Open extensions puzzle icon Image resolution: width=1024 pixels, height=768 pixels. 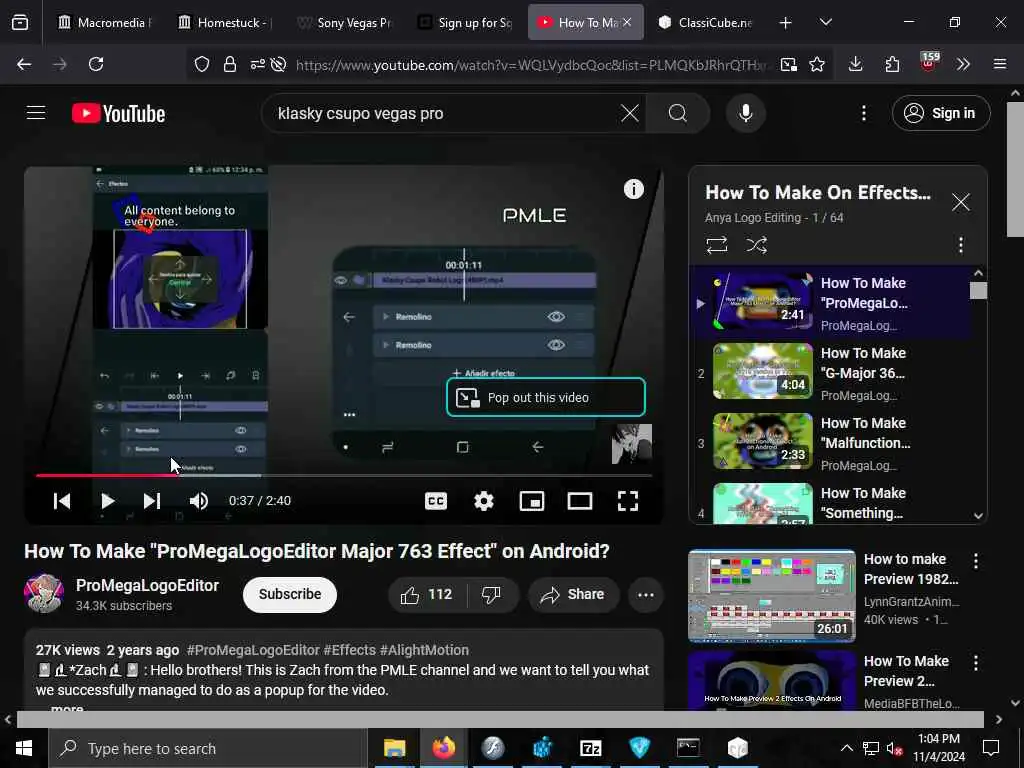[892, 64]
